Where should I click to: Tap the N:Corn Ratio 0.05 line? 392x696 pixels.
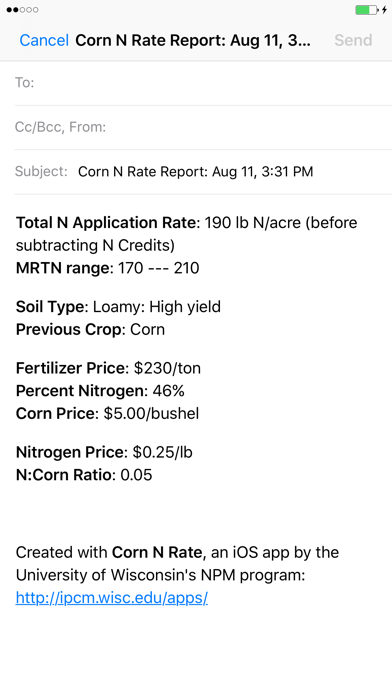[84, 475]
